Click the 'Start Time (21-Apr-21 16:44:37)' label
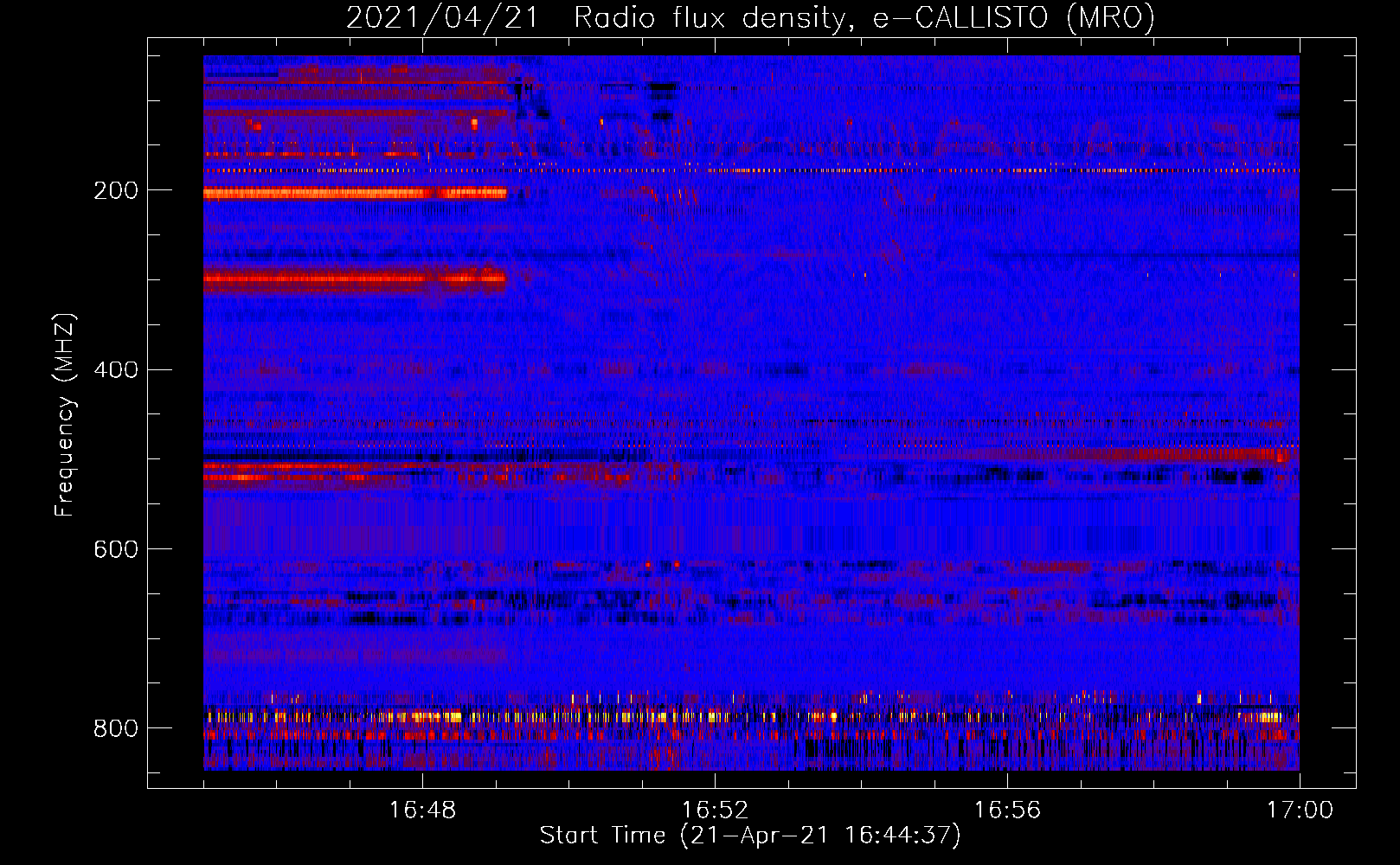1400x865 pixels. 750,836
